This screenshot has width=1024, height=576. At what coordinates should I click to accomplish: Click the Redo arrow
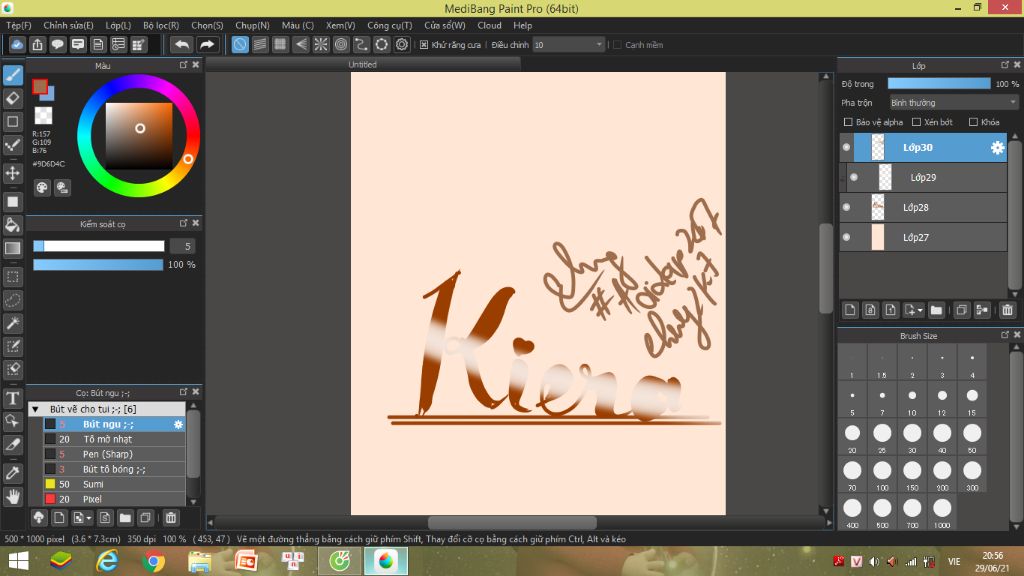tap(206, 44)
